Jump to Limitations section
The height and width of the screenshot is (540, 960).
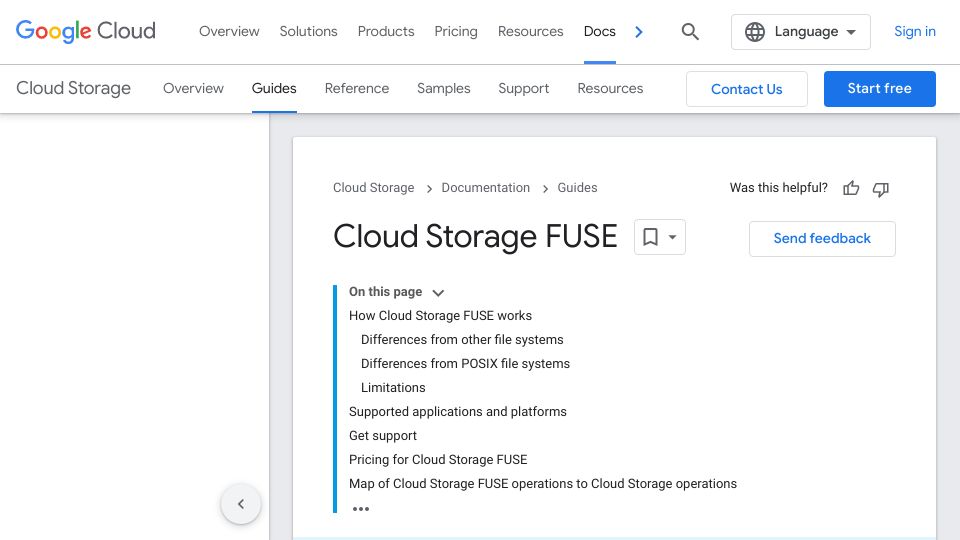point(393,388)
